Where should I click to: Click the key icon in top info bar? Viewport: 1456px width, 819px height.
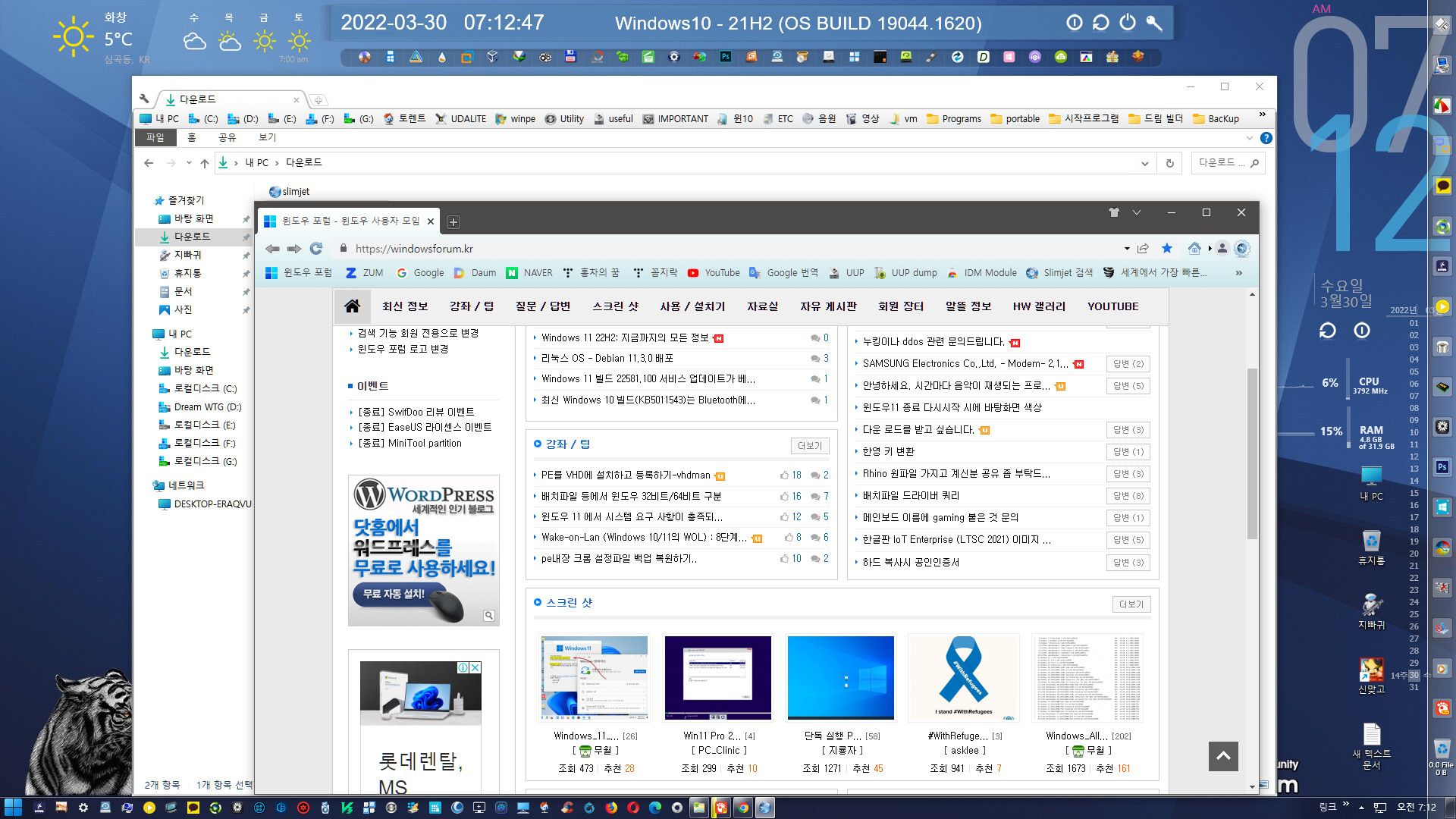point(1154,23)
